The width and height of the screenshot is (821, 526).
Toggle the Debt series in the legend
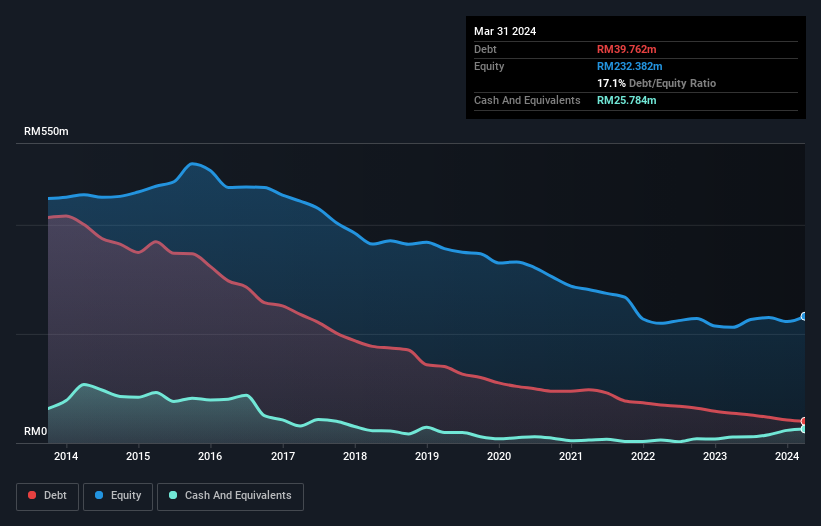pos(47,496)
